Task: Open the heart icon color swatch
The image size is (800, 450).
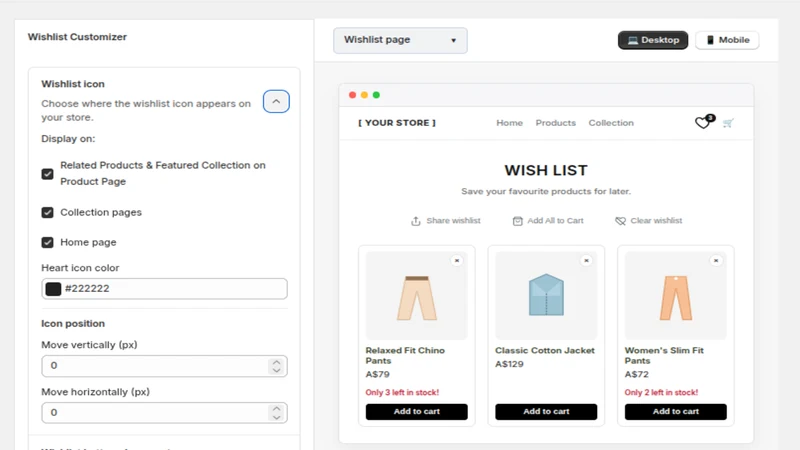Action: click(x=53, y=289)
